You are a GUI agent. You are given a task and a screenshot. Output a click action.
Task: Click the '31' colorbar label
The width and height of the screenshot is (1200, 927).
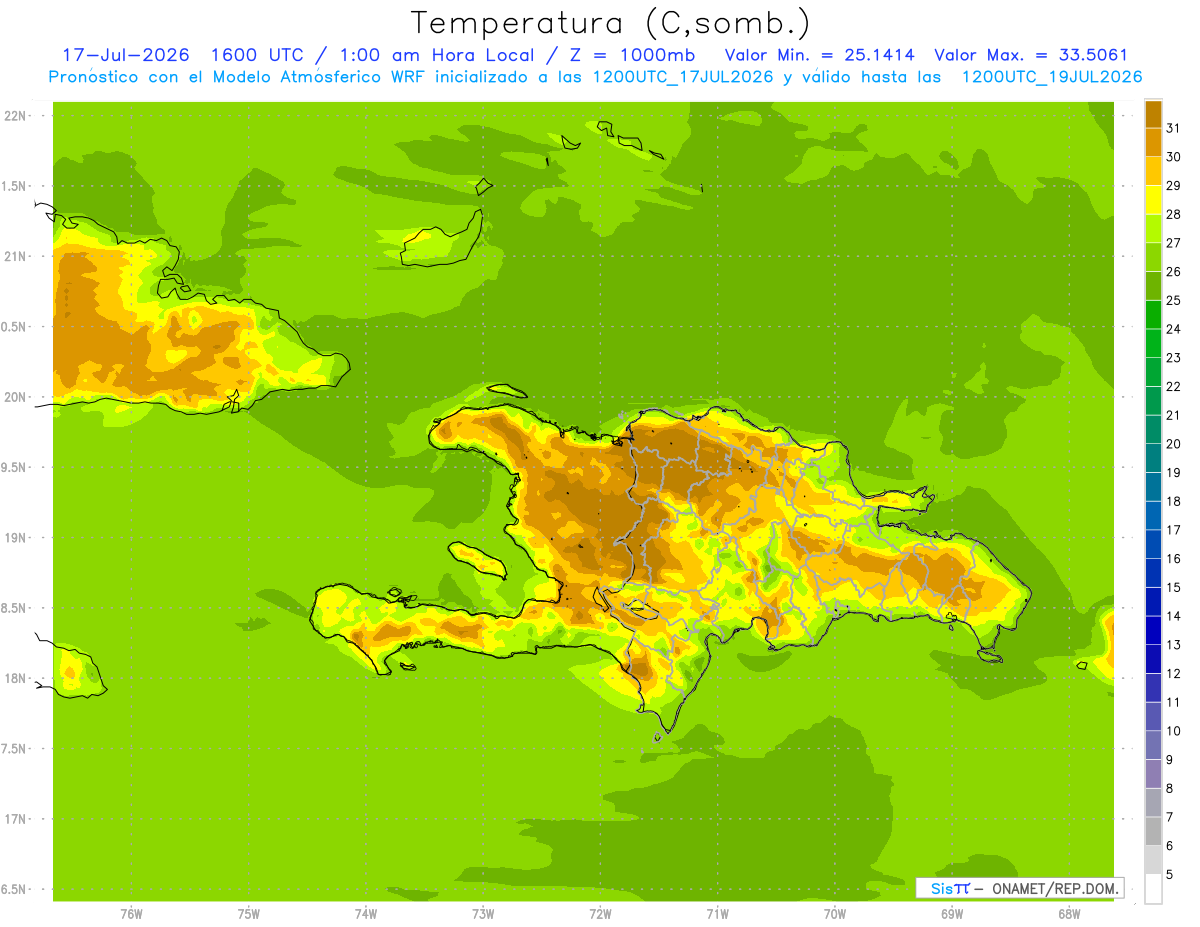pos(1174,128)
